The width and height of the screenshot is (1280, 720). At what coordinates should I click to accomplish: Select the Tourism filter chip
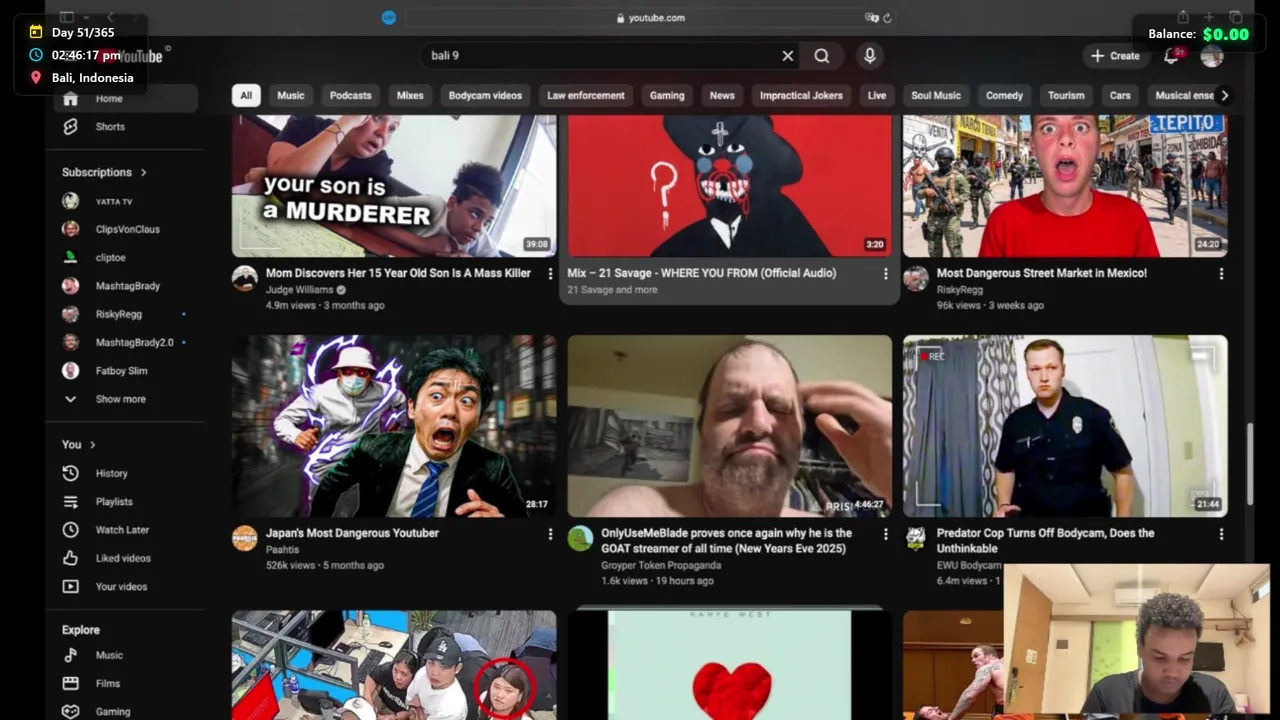pyautogui.click(x=1066, y=96)
